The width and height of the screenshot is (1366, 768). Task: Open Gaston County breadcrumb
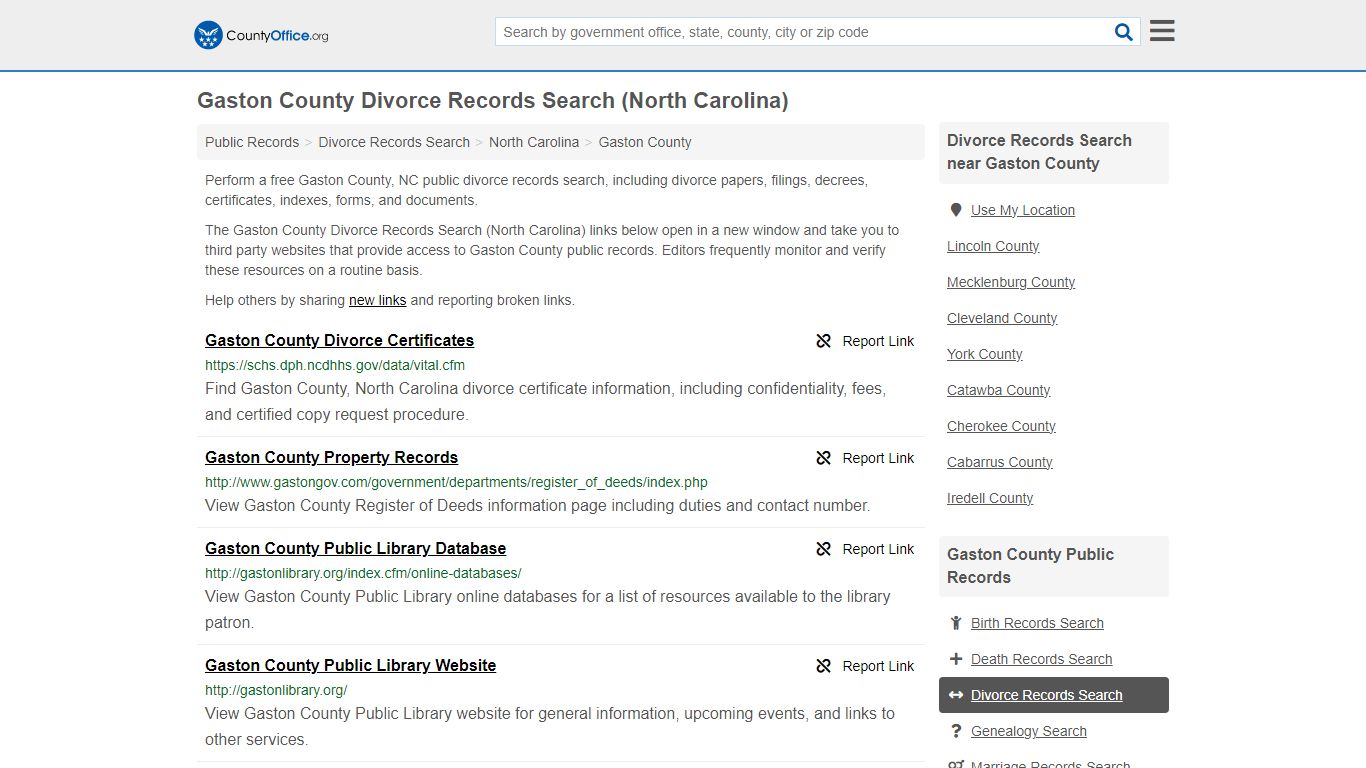[645, 142]
